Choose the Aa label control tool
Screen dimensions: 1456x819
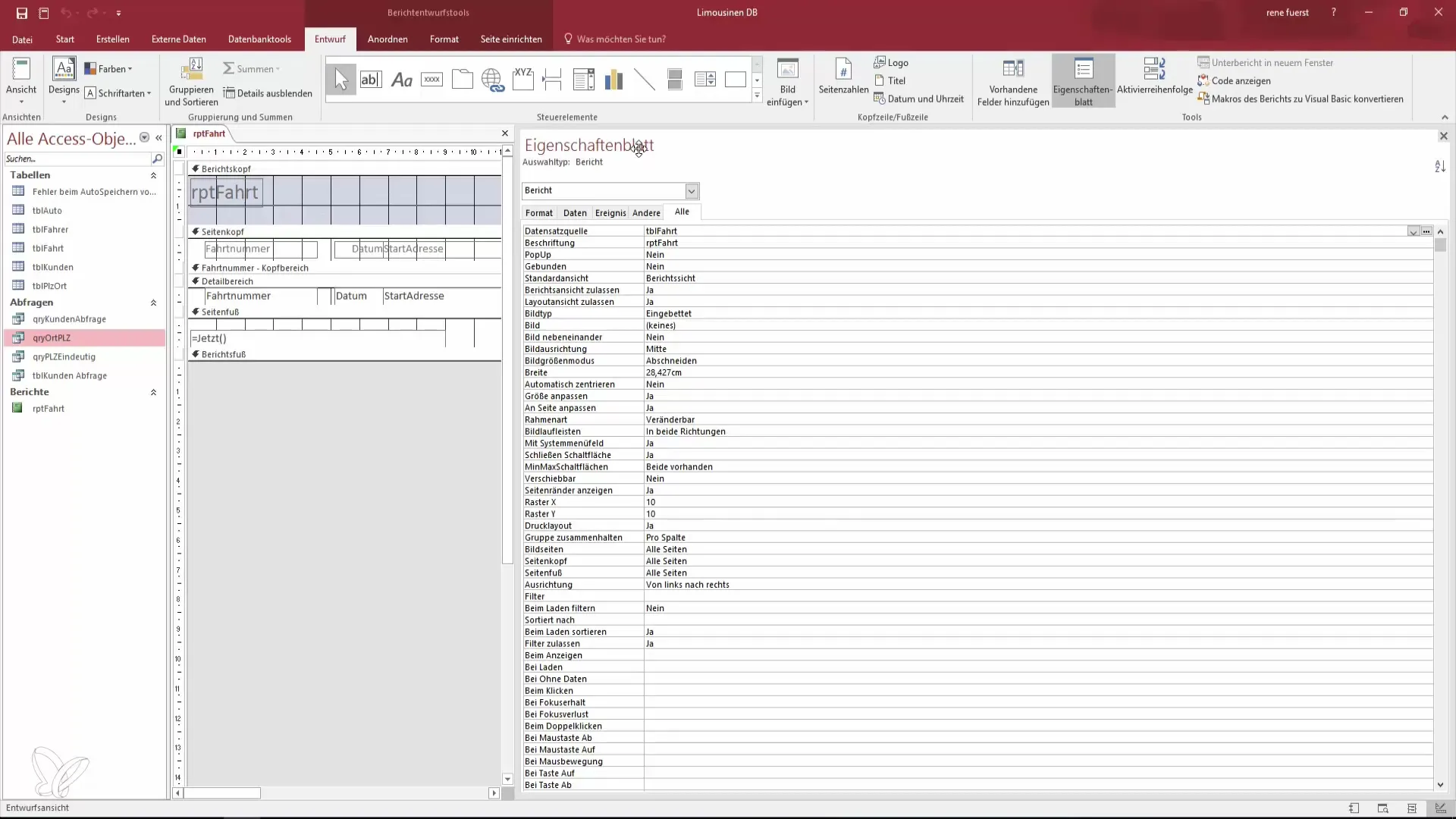(401, 79)
